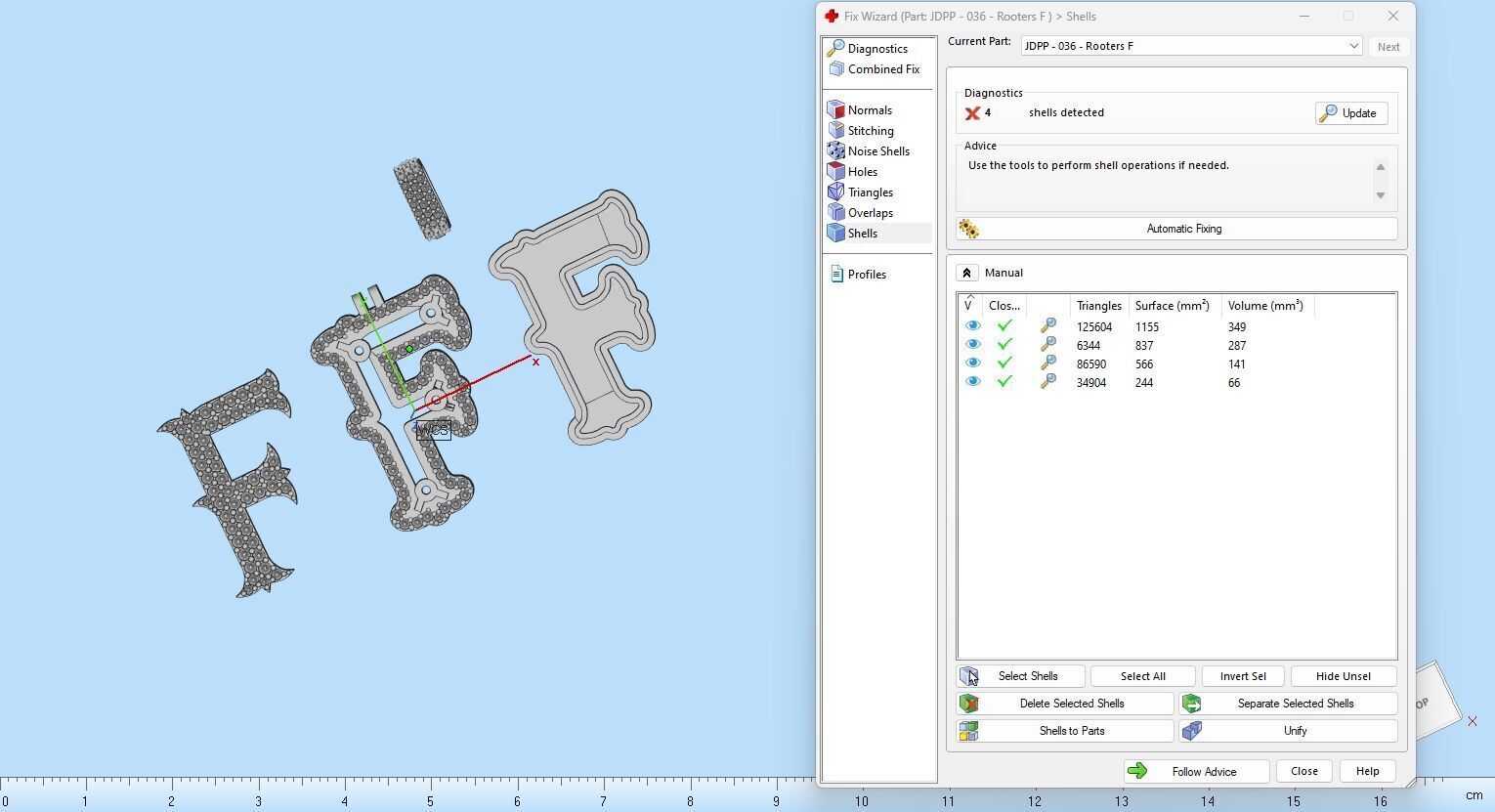This screenshot has height=812, width=1495.
Task: Click Follow Advice
Action: 1196,771
